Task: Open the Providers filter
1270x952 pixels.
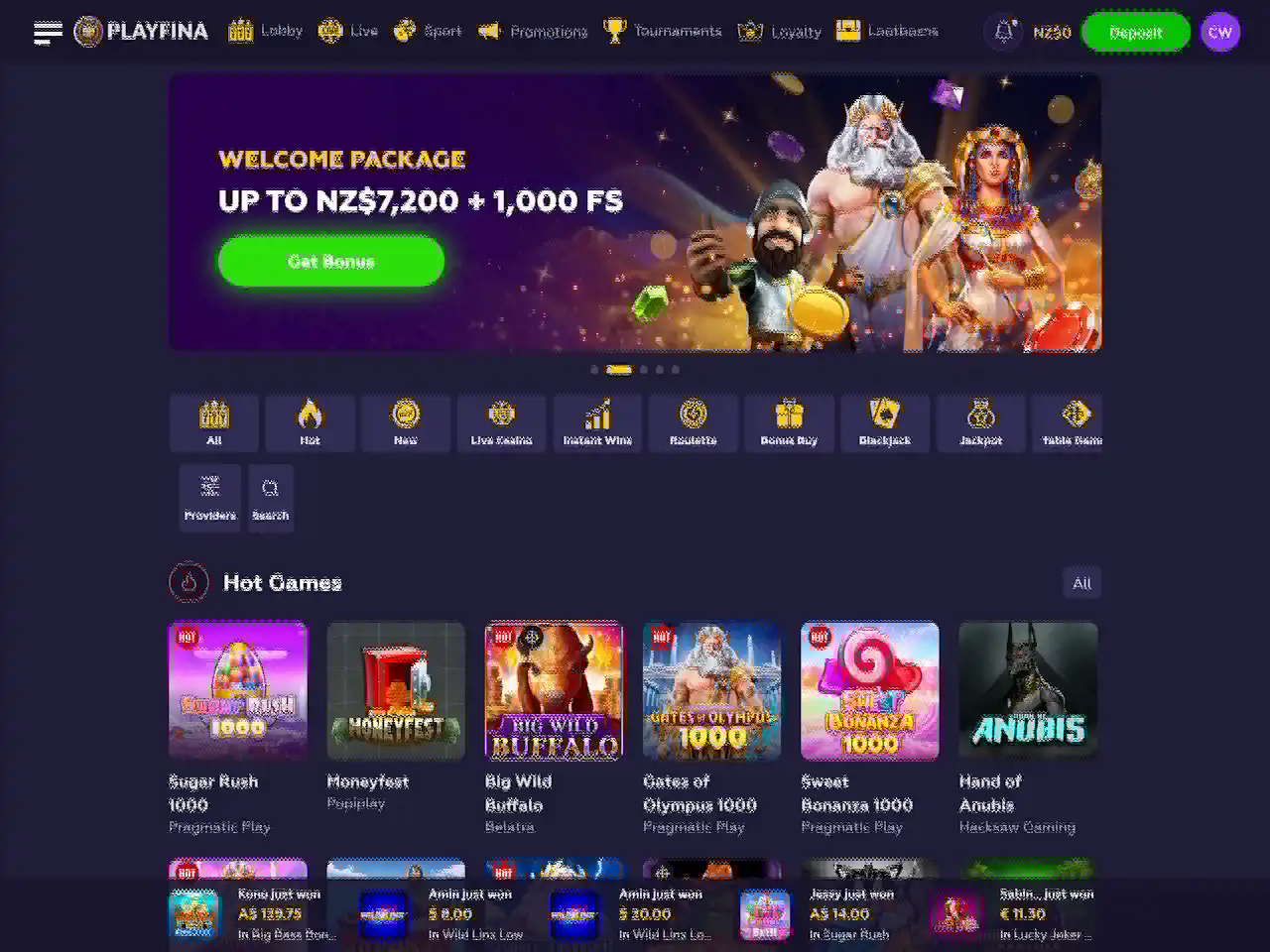Action: [x=210, y=498]
